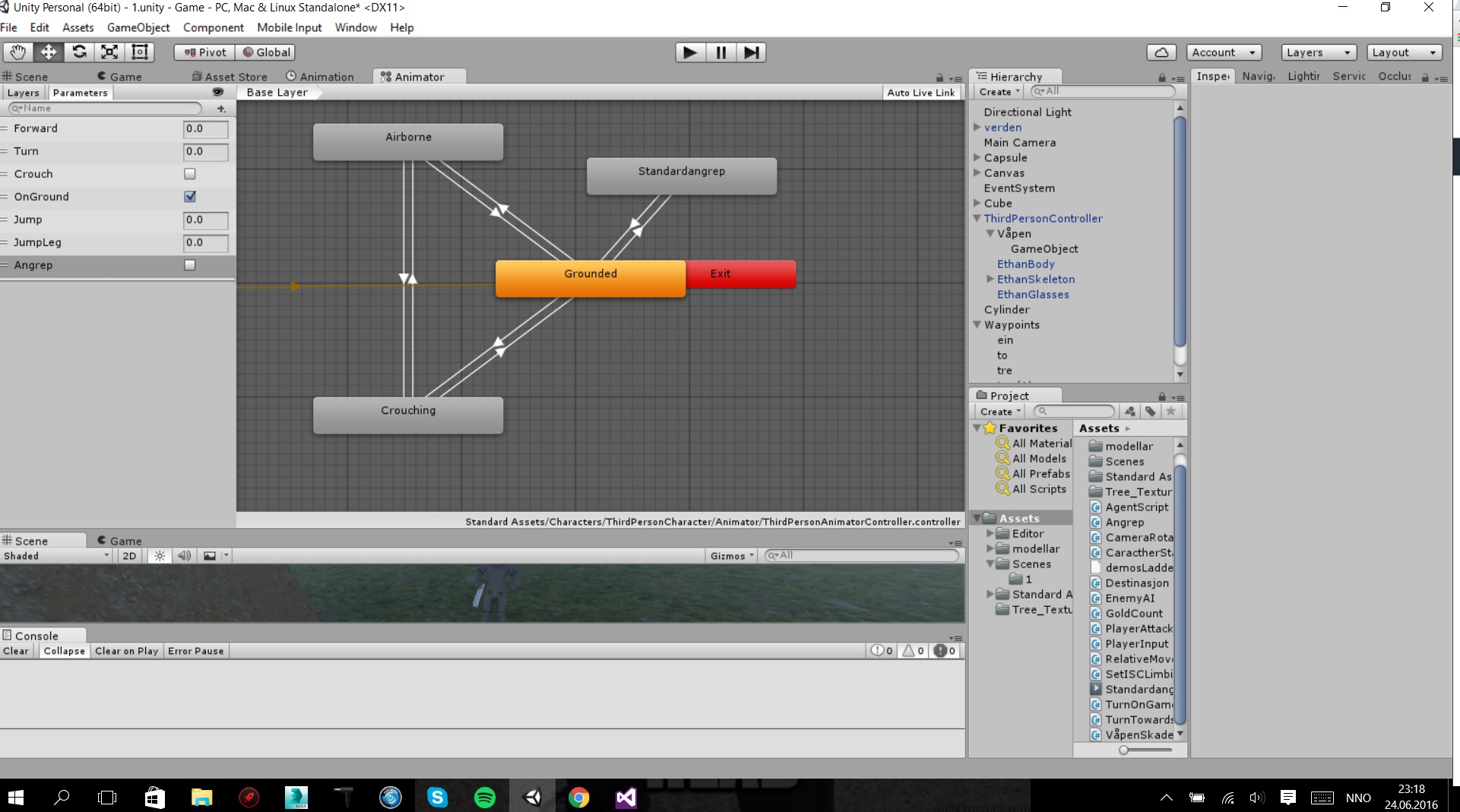1460x812 pixels.
Task: Open Spotify from the taskbar
Action: point(484,798)
